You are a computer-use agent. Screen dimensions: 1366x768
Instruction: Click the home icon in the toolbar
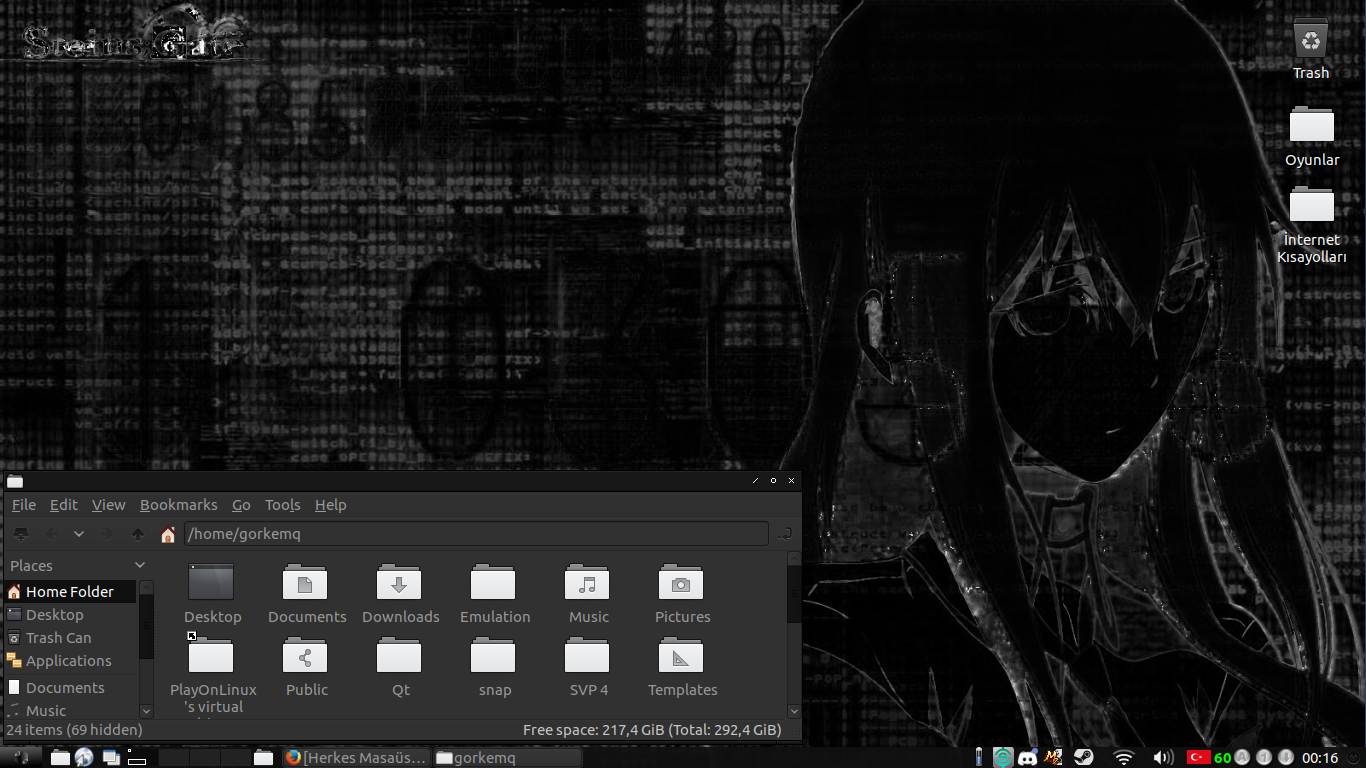pos(168,534)
